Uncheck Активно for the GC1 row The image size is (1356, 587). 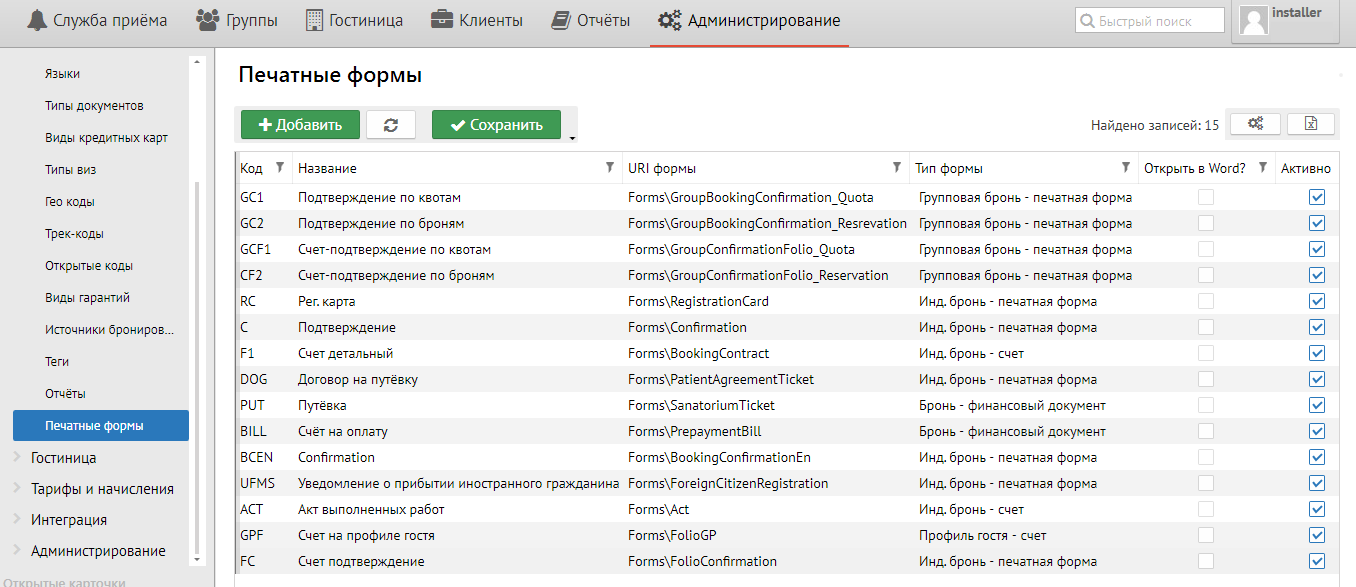pyautogui.click(x=1317, y=197)
